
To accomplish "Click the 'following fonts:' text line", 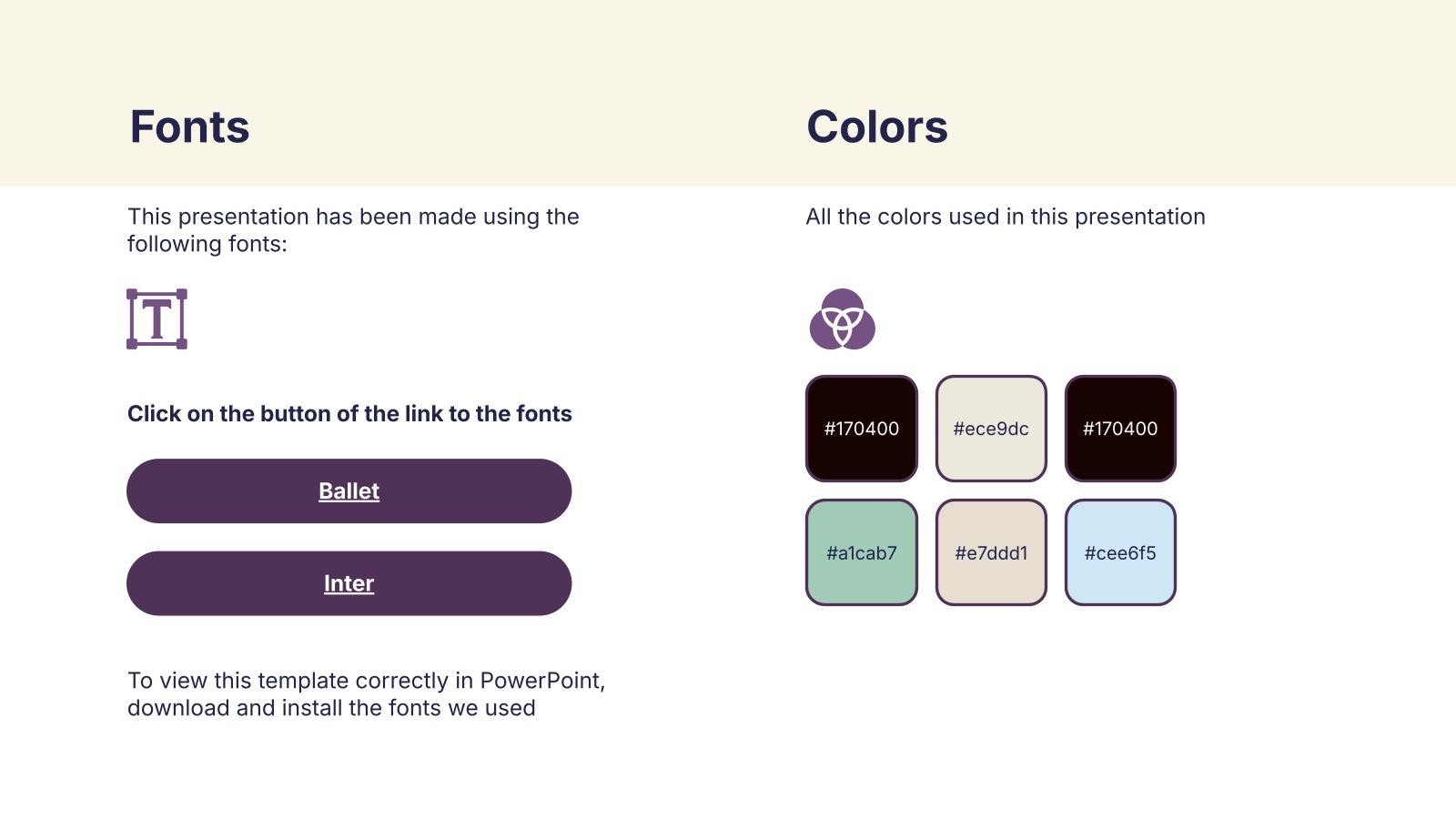I will tap(207, 244).
